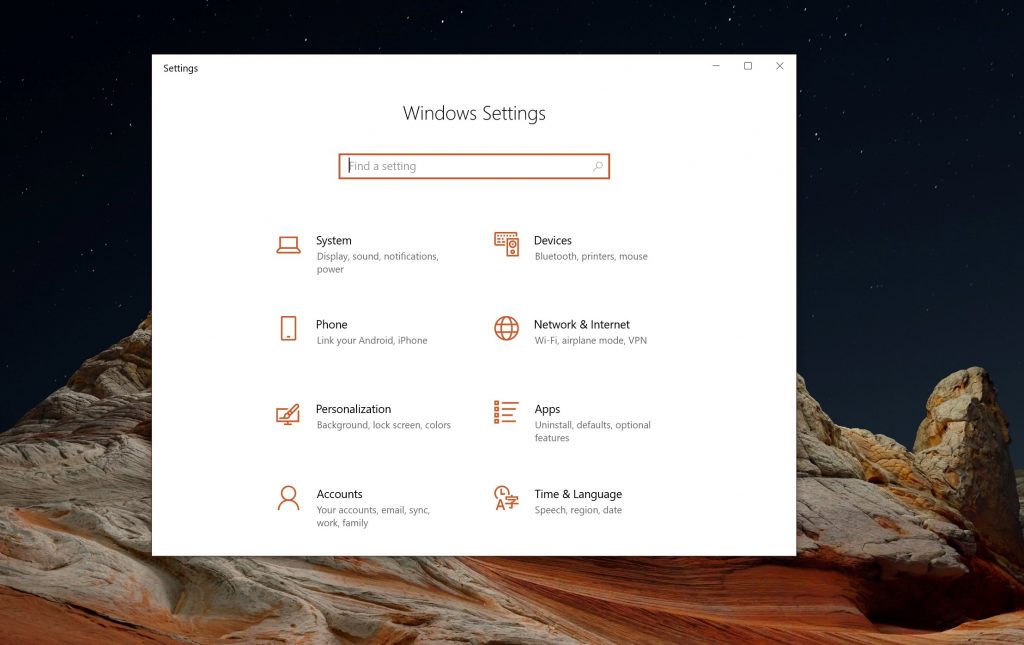This screenshot has height=645, width=1024.
Task: Click the Settings title bar label
Action: click(x=180, y=69)
